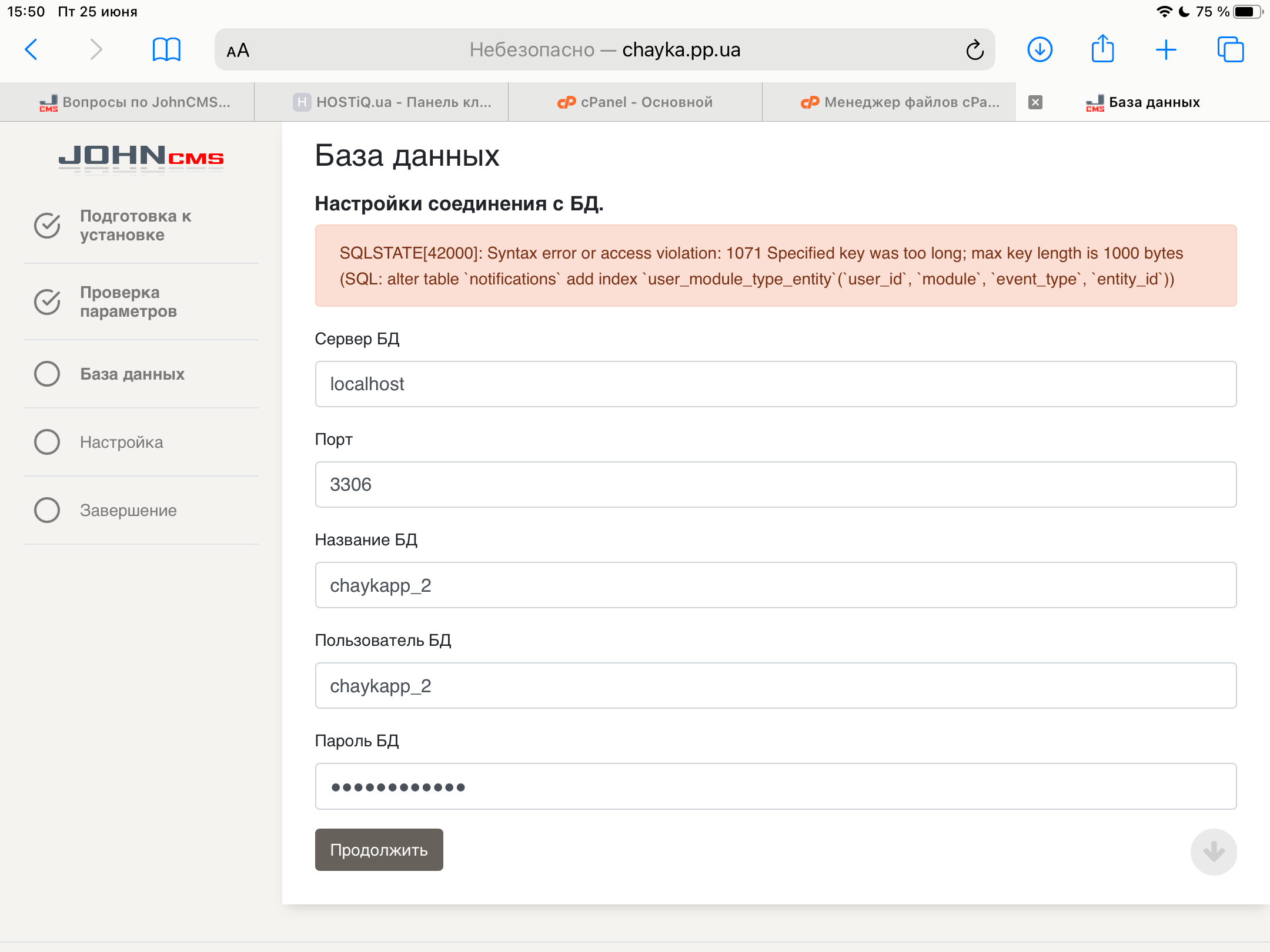
Task: Select the "Настройка" step circle
Action: point(47,442)
